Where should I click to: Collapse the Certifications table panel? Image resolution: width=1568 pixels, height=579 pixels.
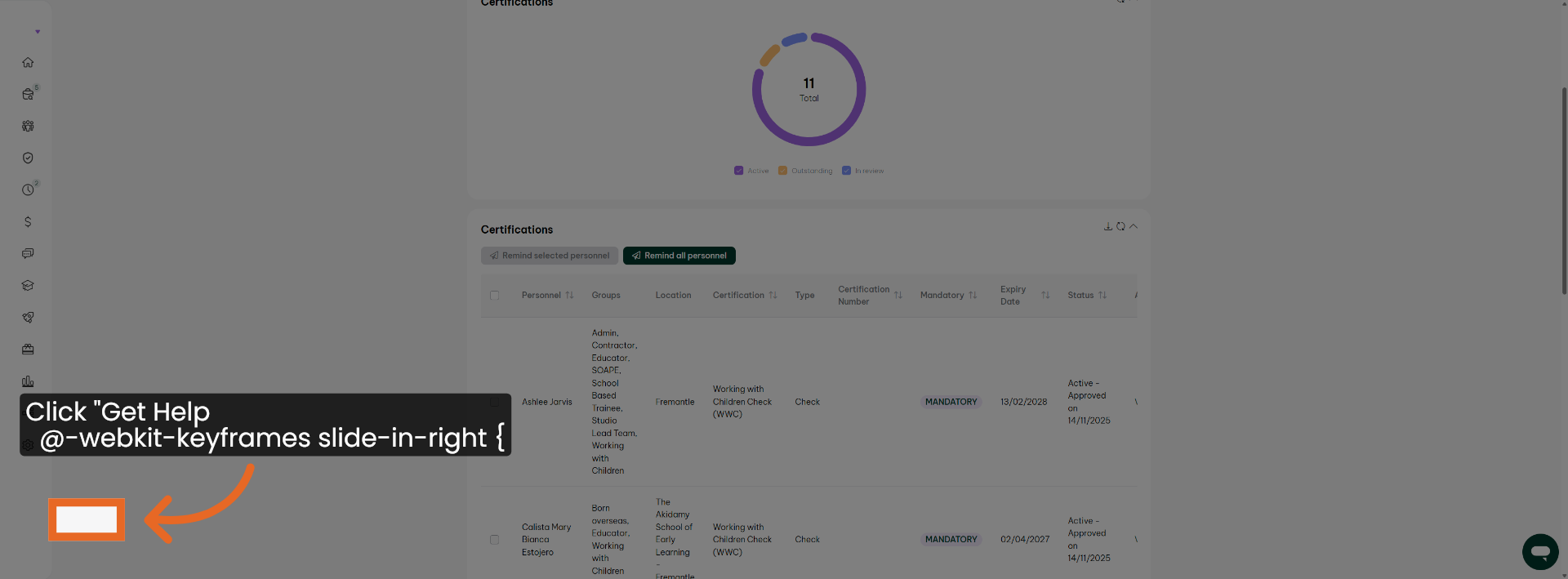(x=1134, y=226)
